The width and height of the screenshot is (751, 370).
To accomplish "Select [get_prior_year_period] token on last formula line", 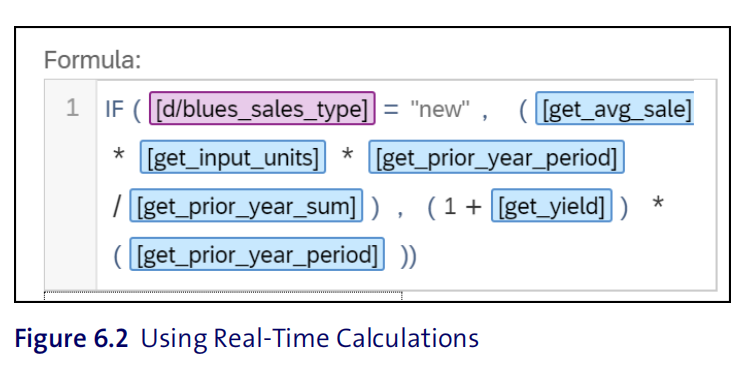I will coord(257,254).
